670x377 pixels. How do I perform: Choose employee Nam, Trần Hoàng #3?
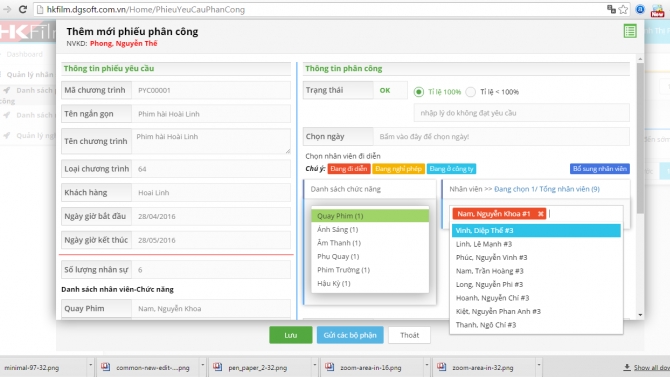(x=536, y=271)
